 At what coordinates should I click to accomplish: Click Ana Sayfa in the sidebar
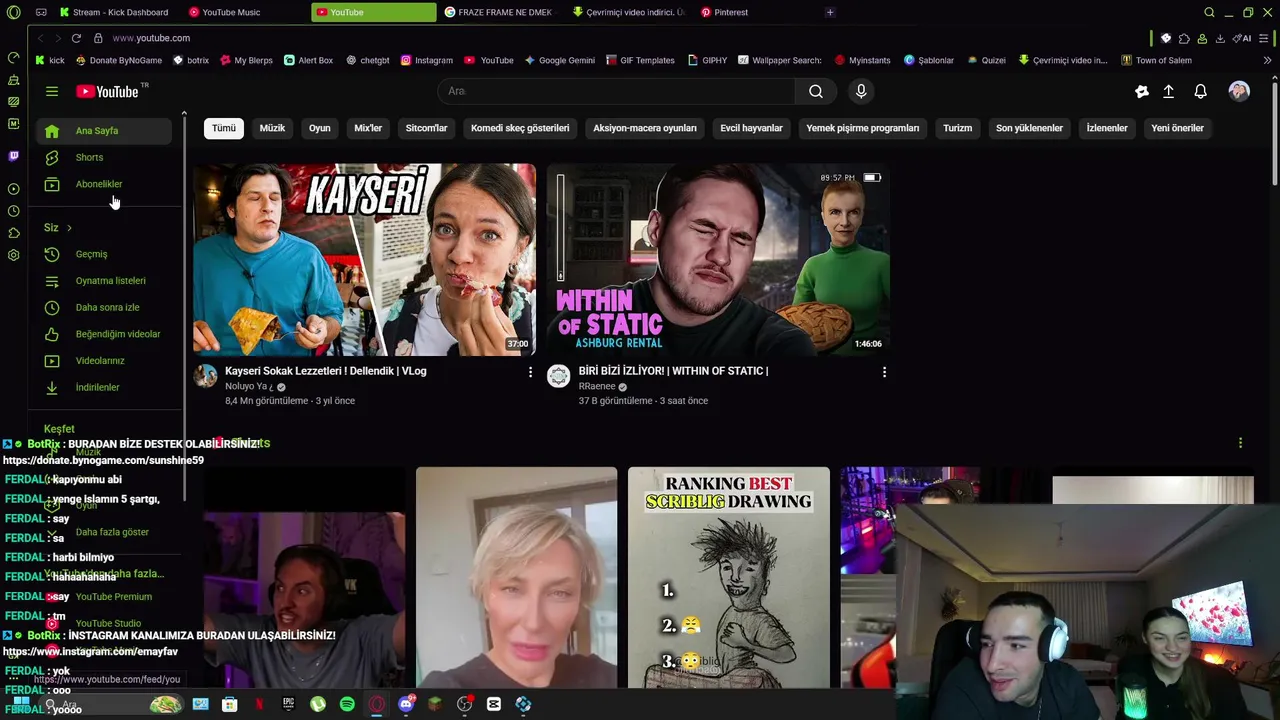coord(104,131)
